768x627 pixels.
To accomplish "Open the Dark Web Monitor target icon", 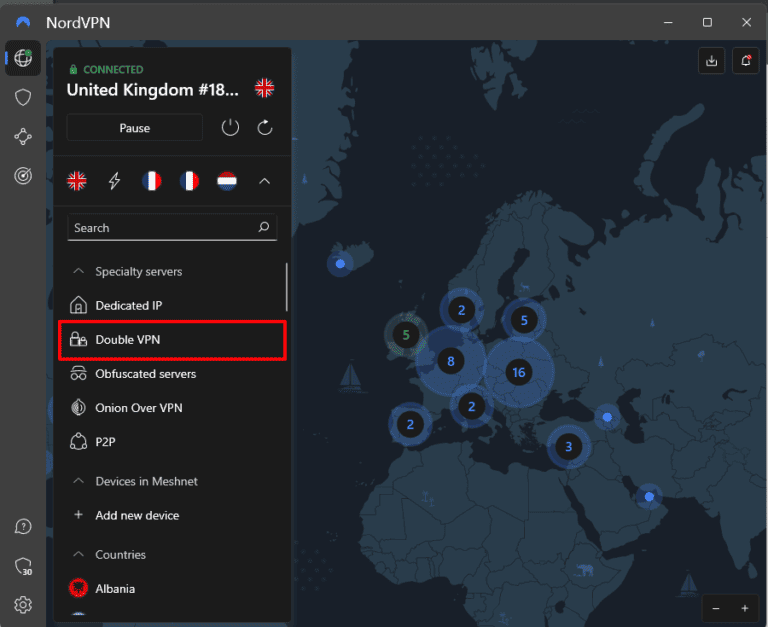I will [x=23, y=175].
